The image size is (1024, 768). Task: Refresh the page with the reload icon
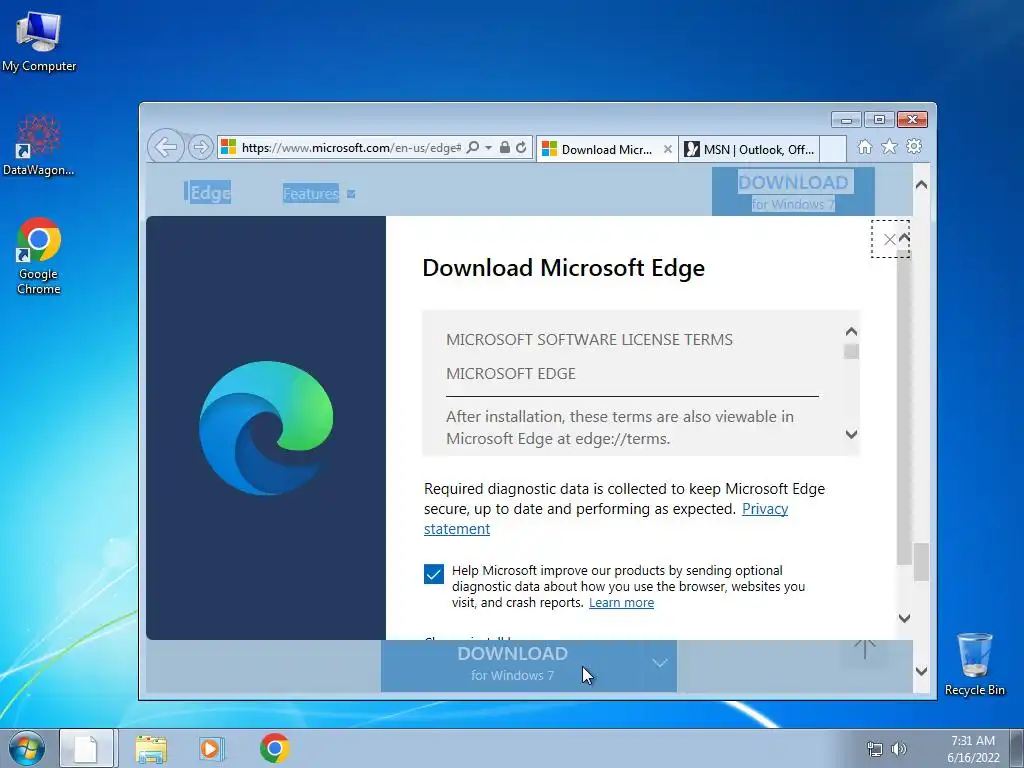(520, 148)
